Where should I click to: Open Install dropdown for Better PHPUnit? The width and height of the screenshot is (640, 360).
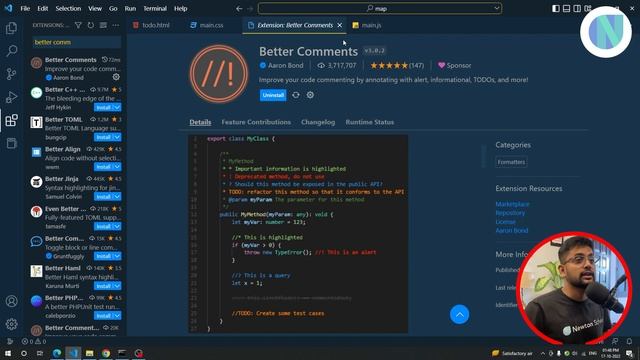point(117,316)
